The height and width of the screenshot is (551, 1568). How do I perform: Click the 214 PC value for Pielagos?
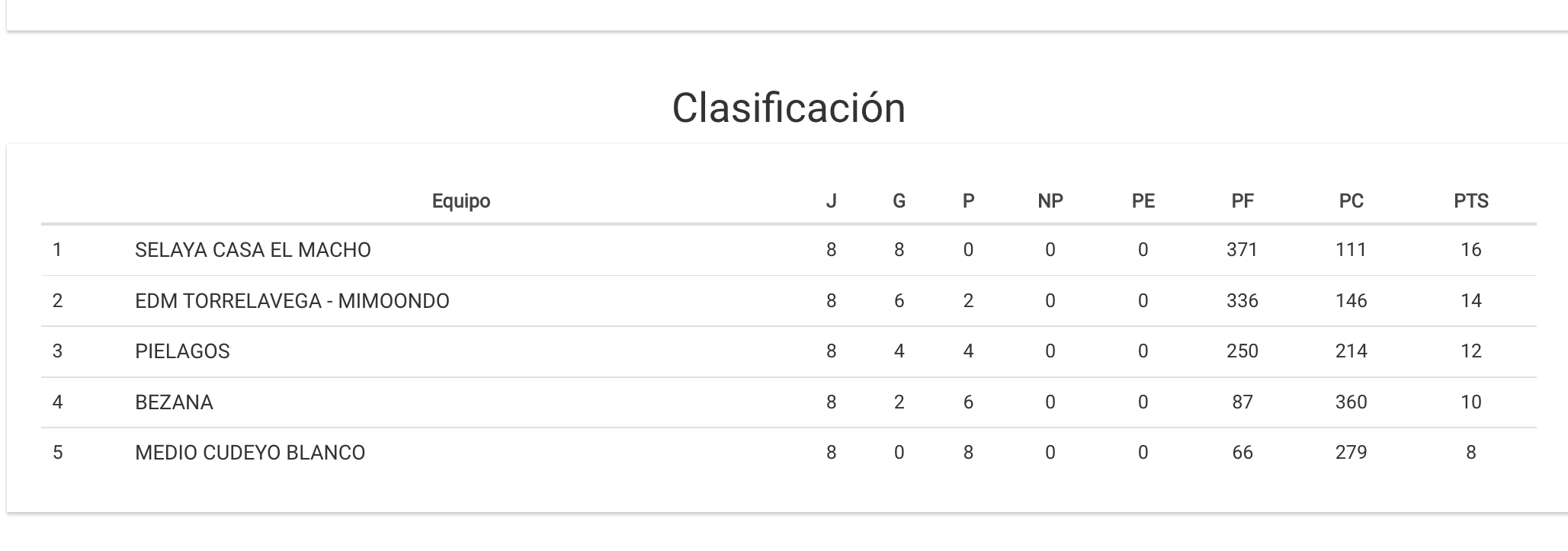[1351, 351]
